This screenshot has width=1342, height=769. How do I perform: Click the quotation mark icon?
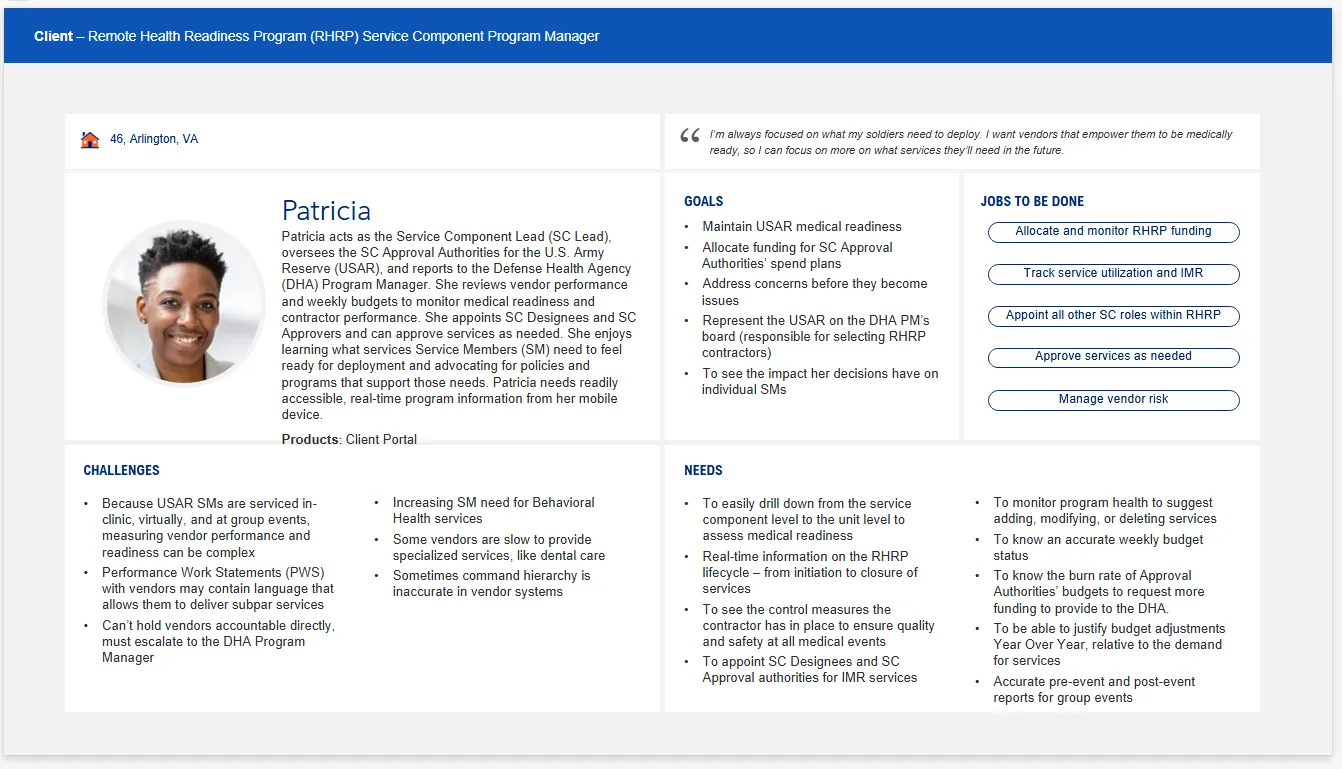click(x=690, y=136)
